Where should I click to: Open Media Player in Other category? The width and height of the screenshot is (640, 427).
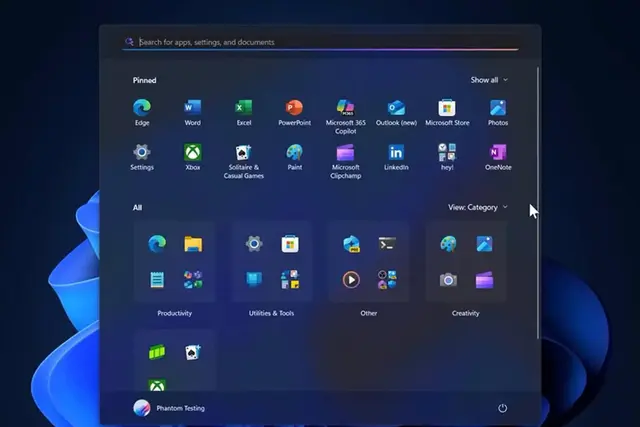coord(351,280)
